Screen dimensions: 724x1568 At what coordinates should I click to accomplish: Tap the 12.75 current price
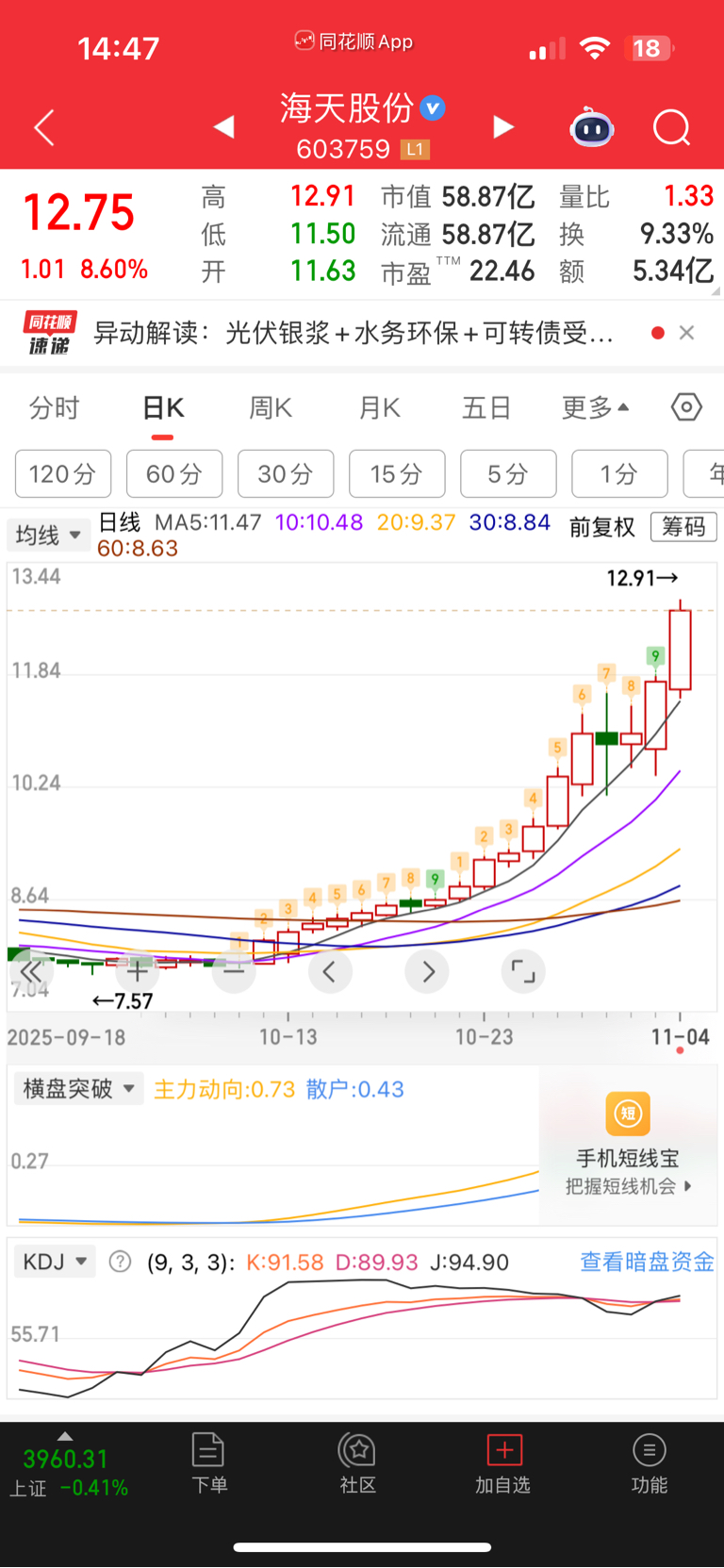click(x=79, y=212)
